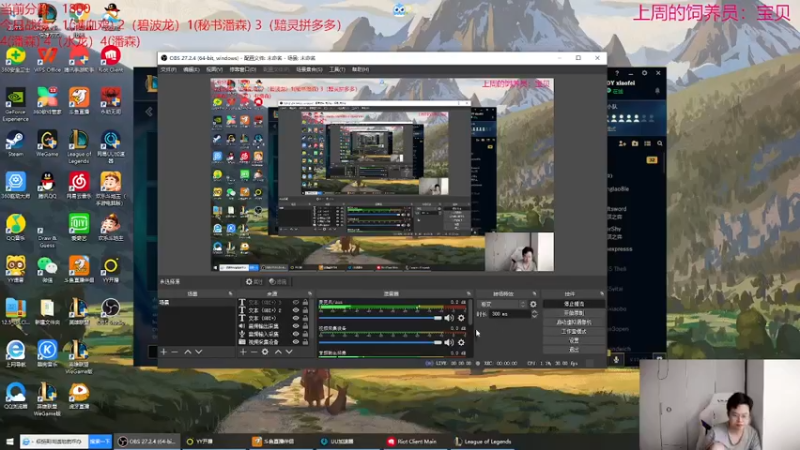Open GeForce Experience desktop icon
The height and width of the screenshot is (450, 800).
15,105
